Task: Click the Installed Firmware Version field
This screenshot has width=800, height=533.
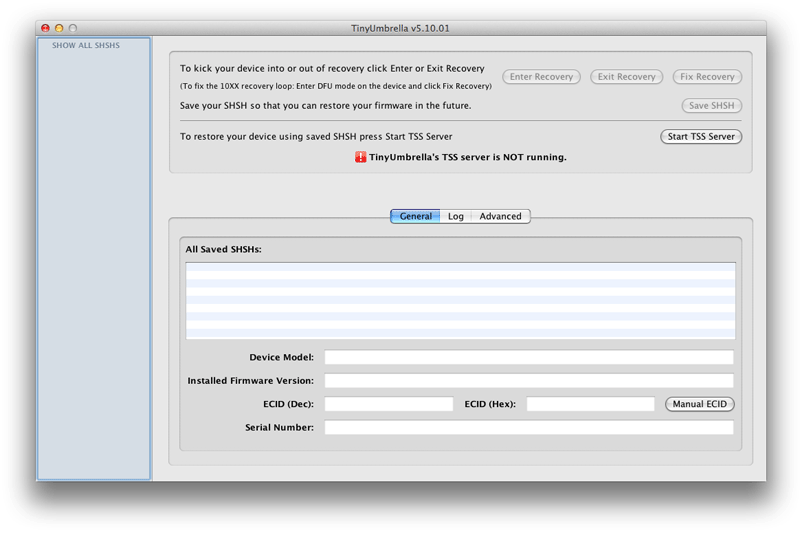Action: pyautogui.click(x=528, y=381)
